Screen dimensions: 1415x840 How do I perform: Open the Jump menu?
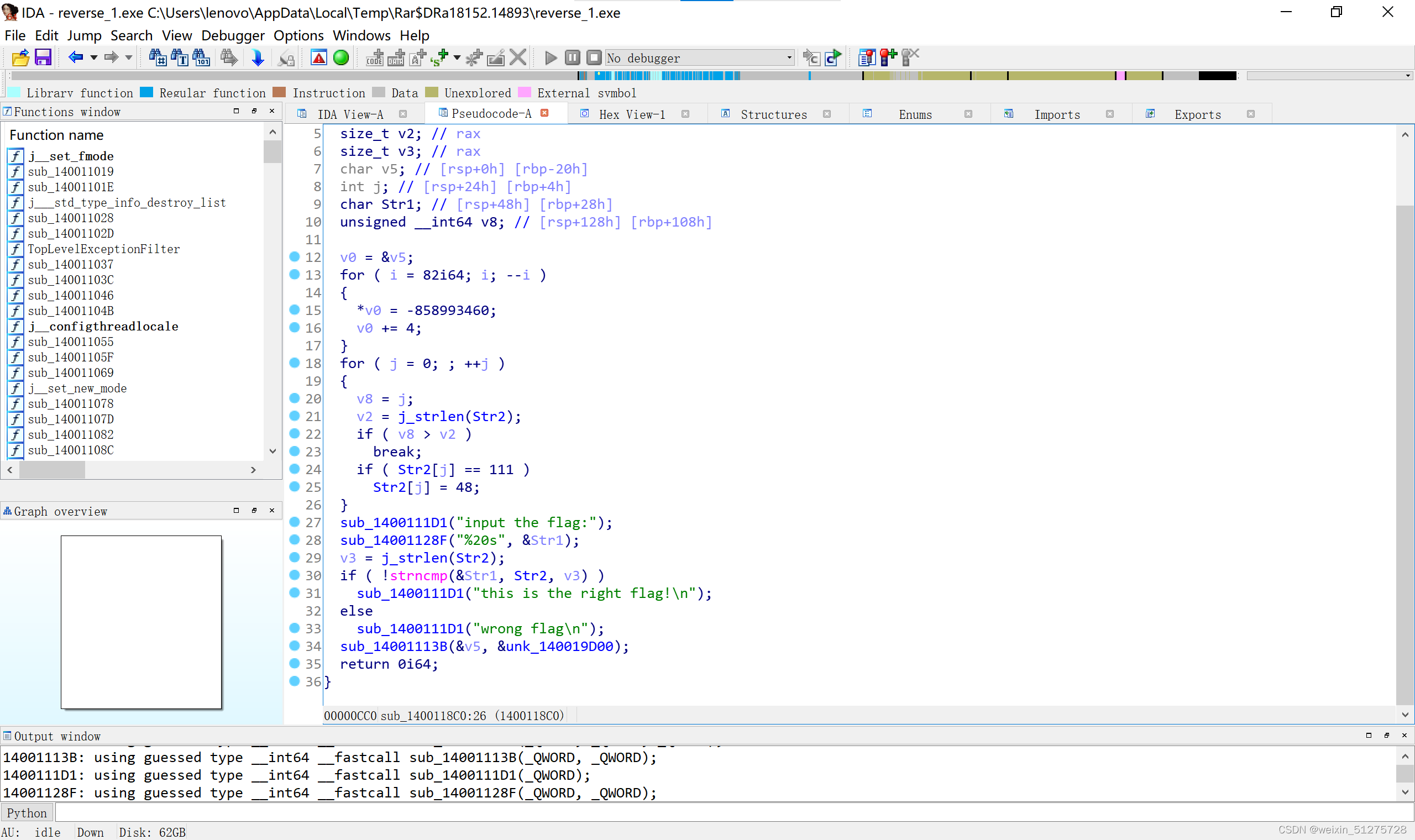[85, 36]
